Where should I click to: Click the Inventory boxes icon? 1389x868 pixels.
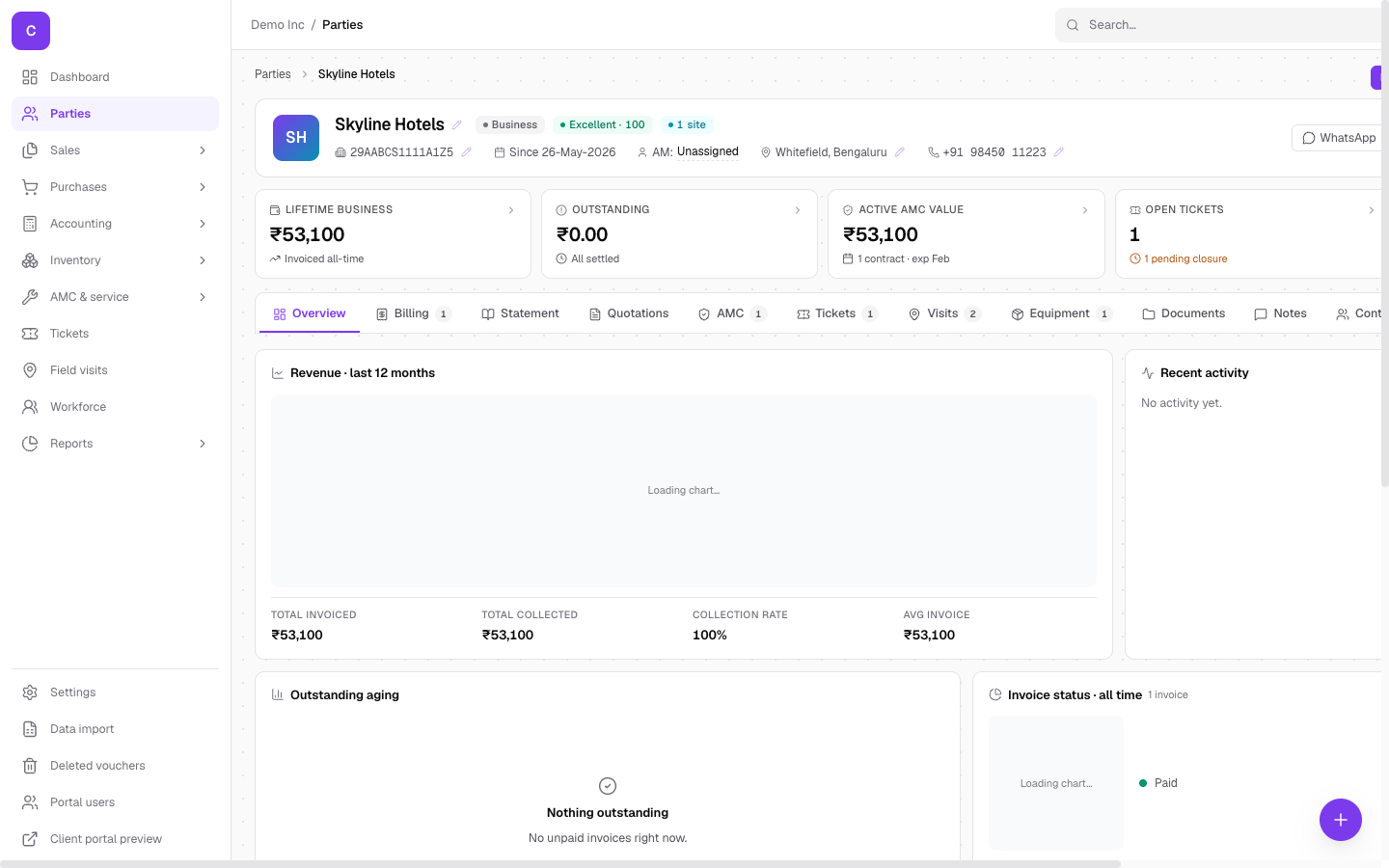[x=30, y=260]
